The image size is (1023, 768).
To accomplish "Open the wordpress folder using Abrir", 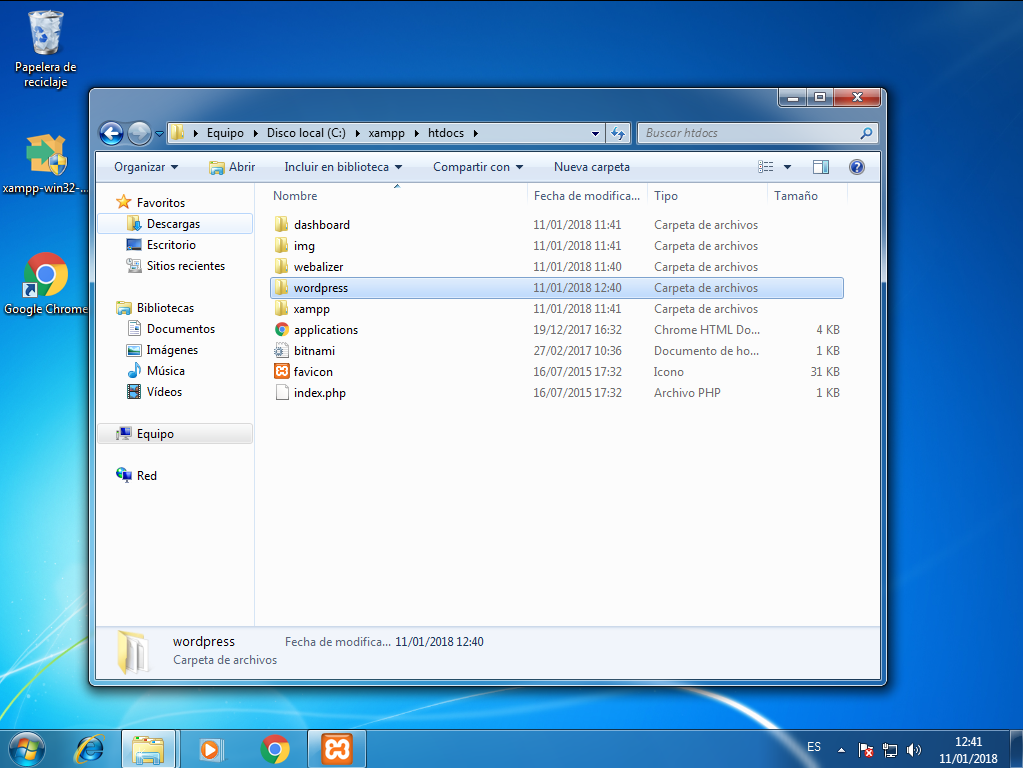I will click(x=231, y=166).
